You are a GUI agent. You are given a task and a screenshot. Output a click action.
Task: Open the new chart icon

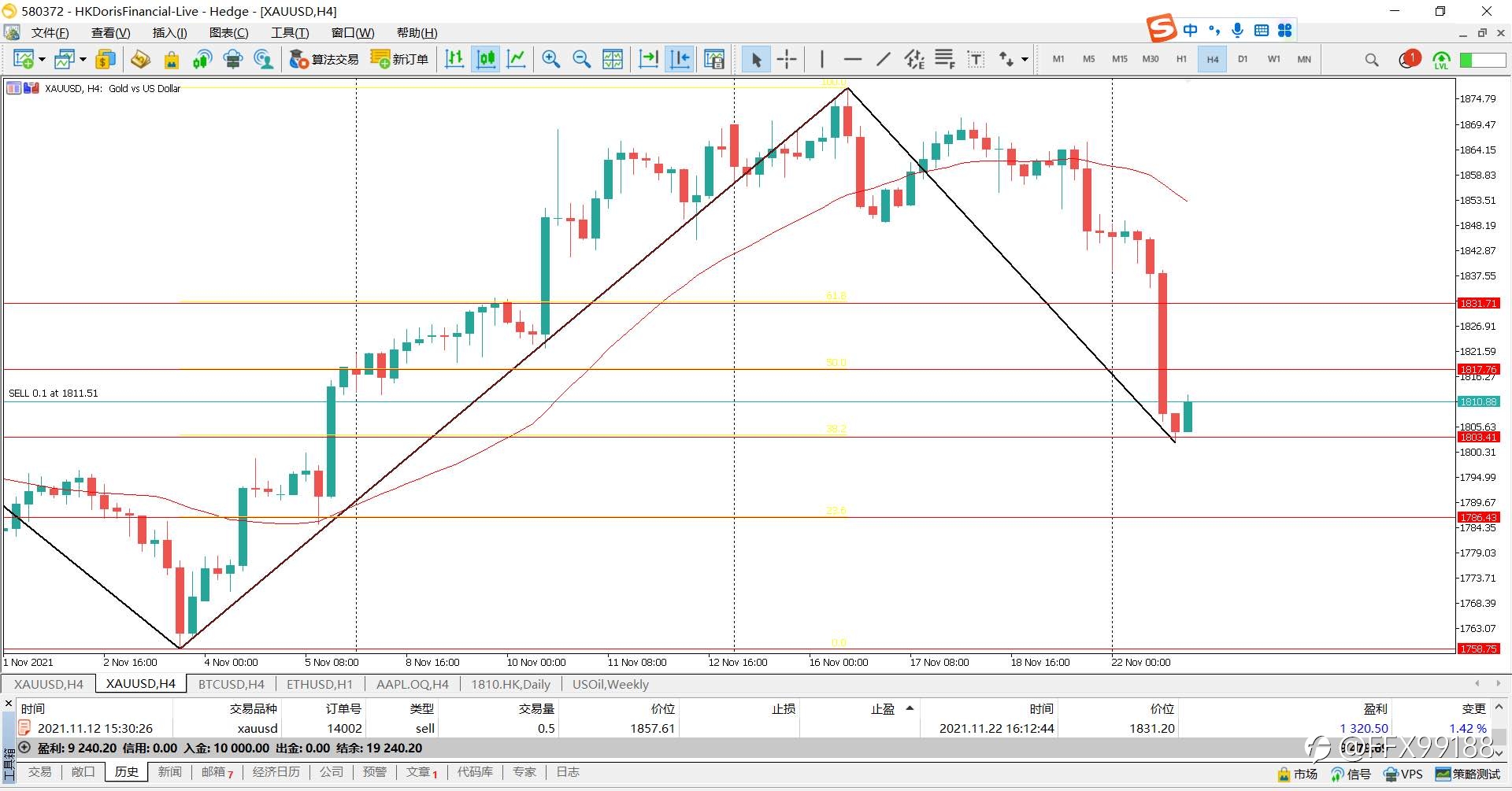pos(23,59)
